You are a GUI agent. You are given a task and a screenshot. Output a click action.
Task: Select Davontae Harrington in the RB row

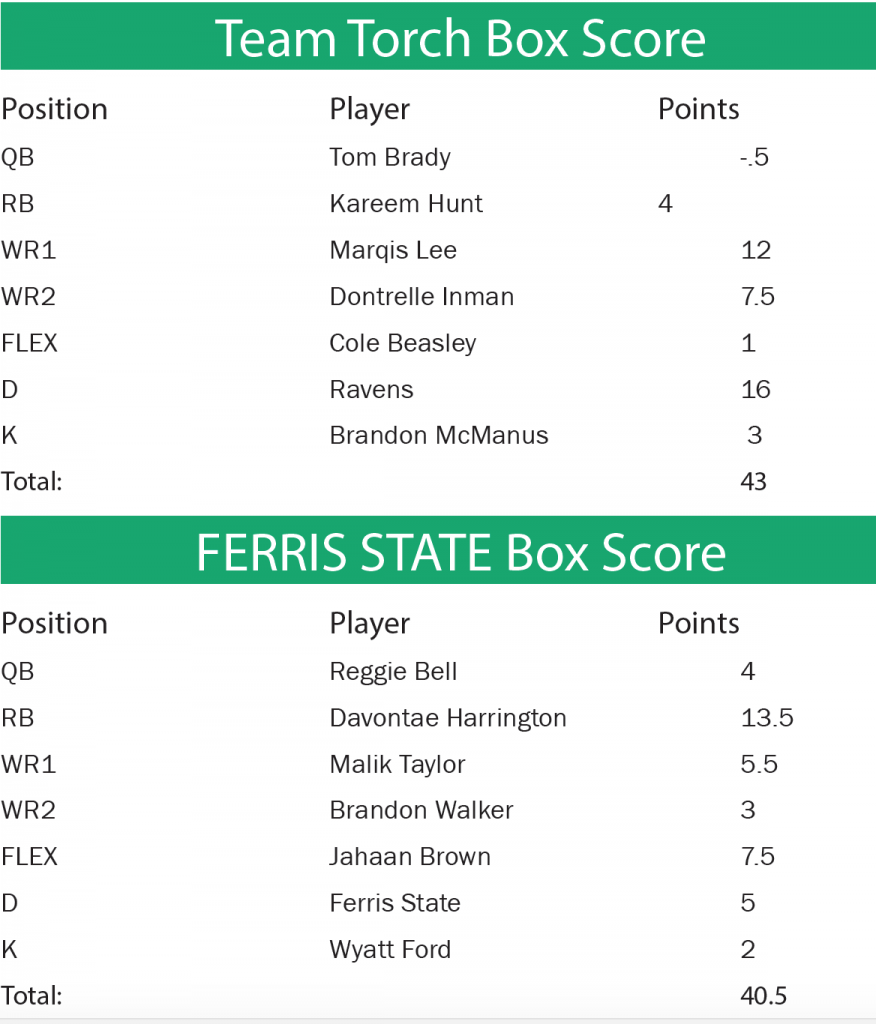(x=448, y=718)
